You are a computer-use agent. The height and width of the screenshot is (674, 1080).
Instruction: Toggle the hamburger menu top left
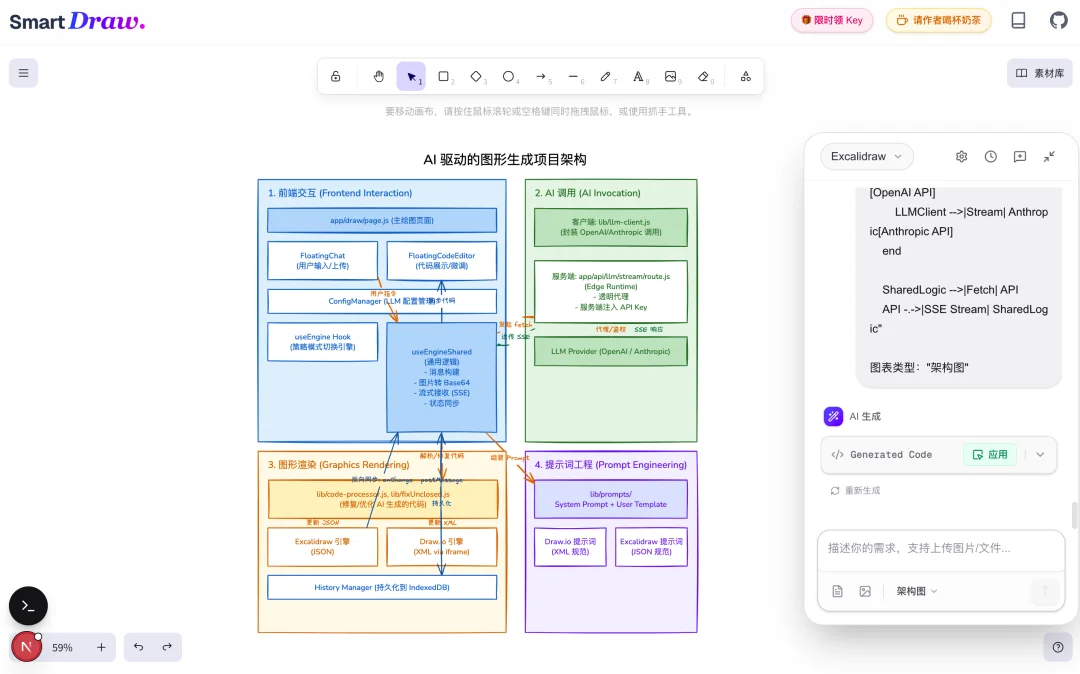coord(23,72)
